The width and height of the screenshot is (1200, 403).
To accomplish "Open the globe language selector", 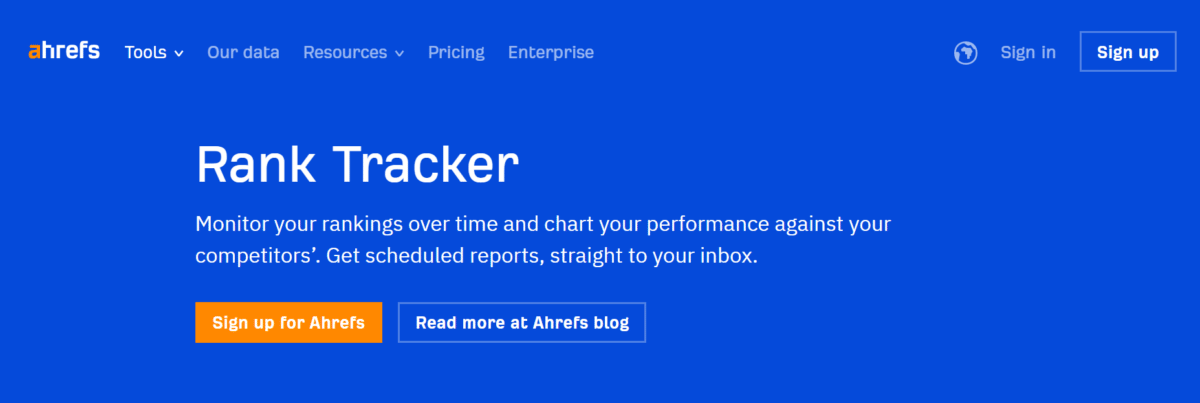I will pos(965,52).
